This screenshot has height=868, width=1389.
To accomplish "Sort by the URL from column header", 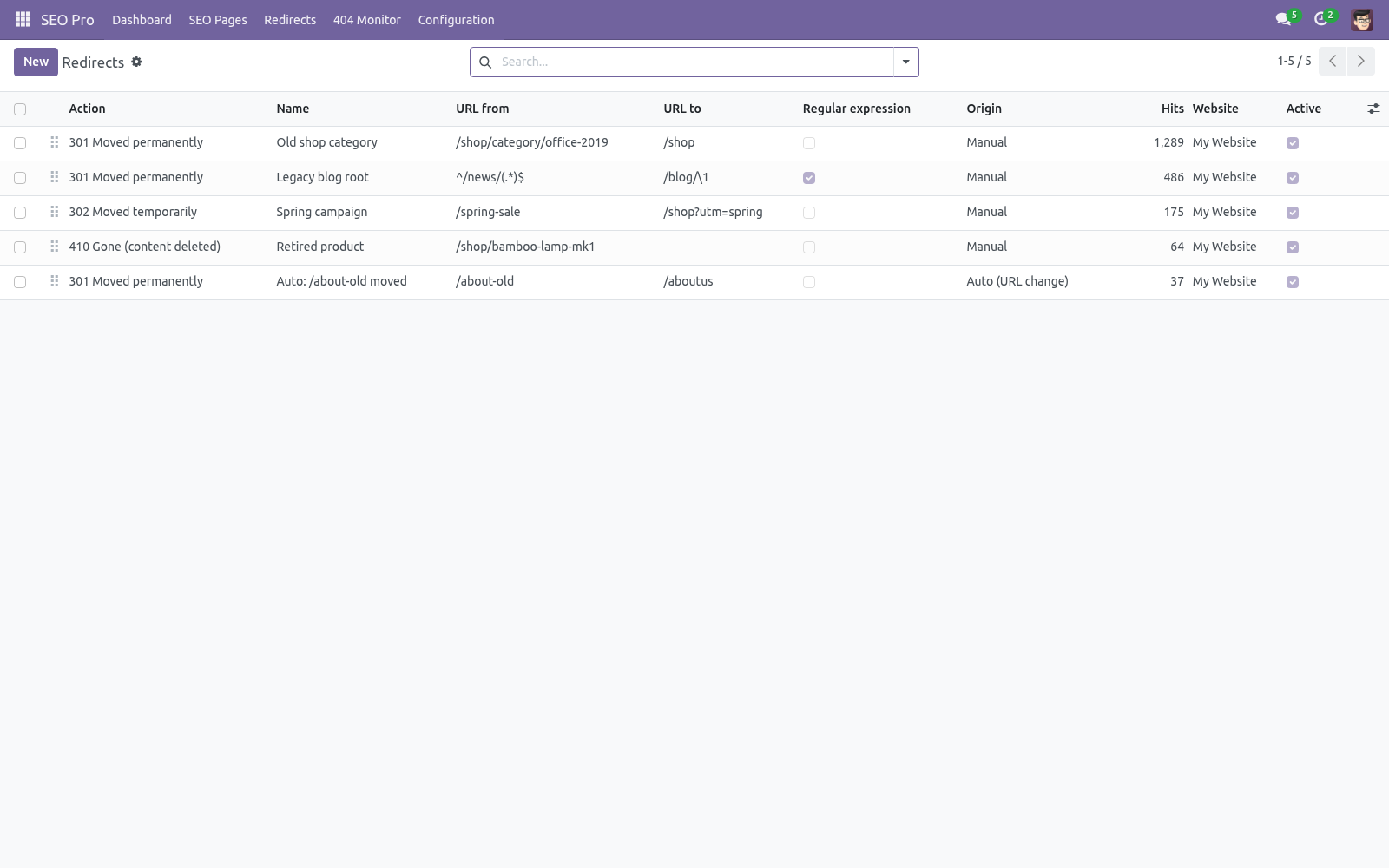I will (483, 108).
